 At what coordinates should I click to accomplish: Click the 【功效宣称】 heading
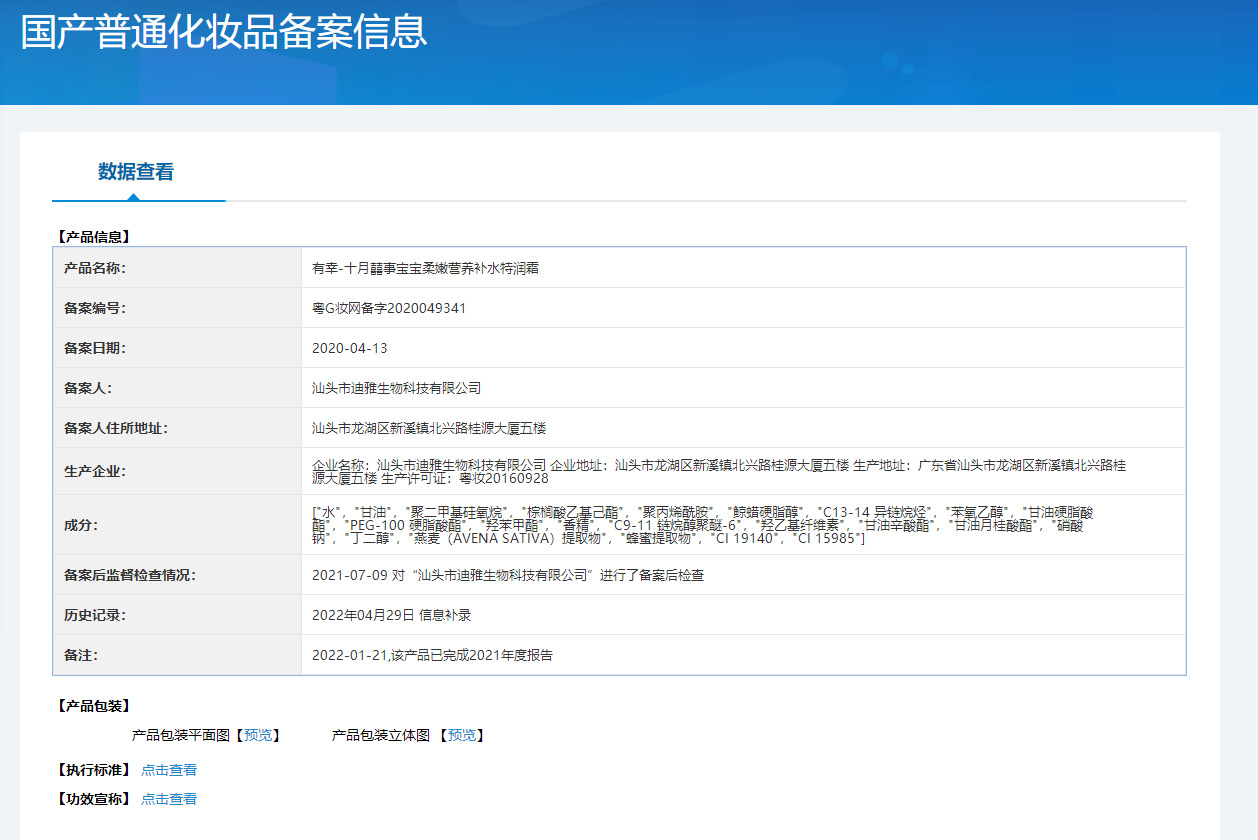pyautogui.click(x=94, y=799)
